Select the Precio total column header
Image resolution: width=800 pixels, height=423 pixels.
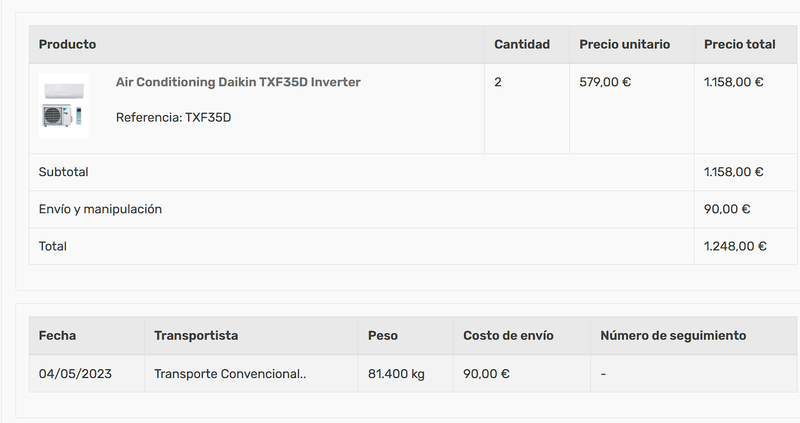[739, 44]
